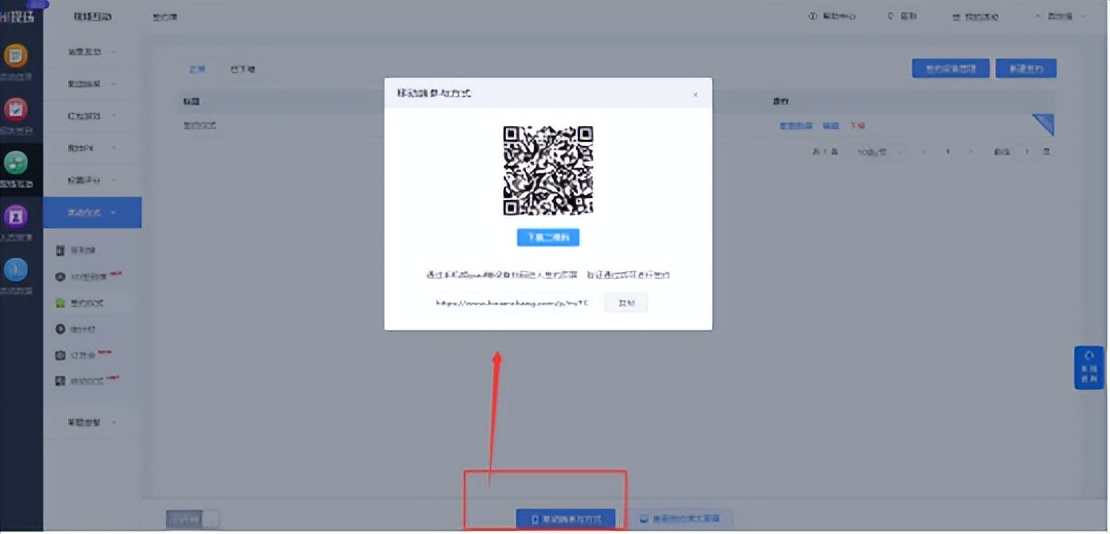Click the URL text field in the dialog

point(513,302)
